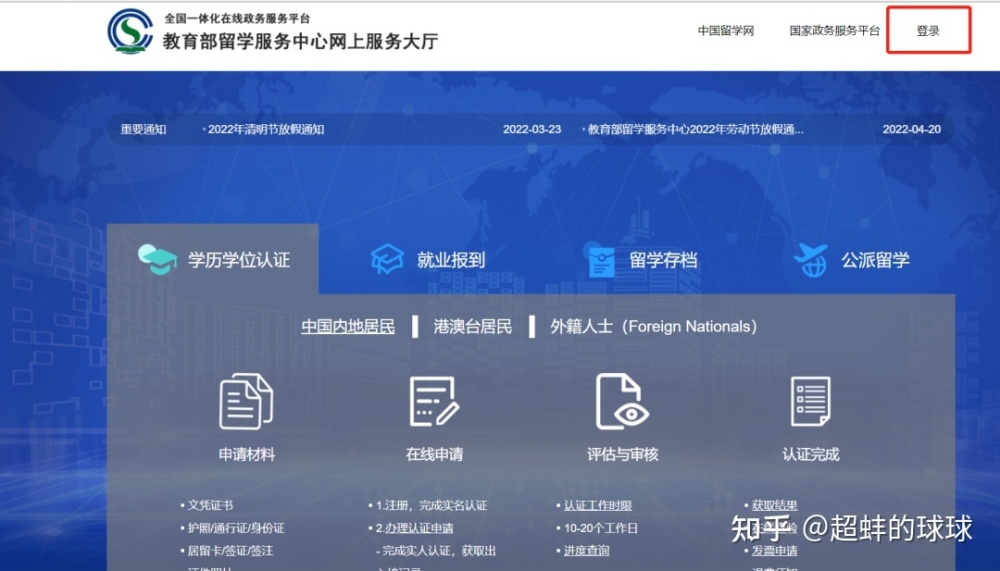Click the documents icon above 申请材料
Image resolution: width=1000 pixels, height=571 pixels.
[x=246, y=401]
